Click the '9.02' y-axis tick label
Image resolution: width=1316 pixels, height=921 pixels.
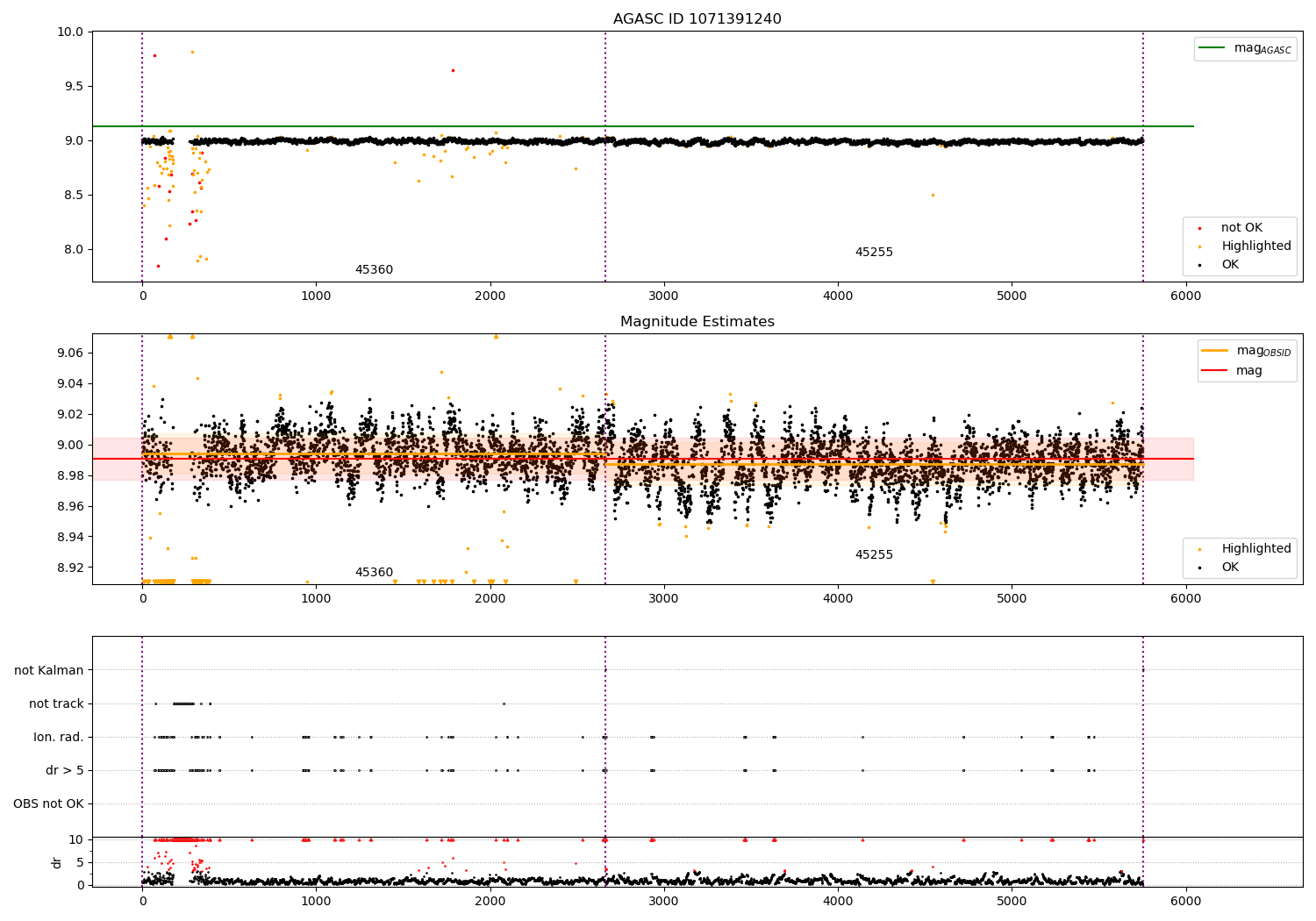coord(70,414)
